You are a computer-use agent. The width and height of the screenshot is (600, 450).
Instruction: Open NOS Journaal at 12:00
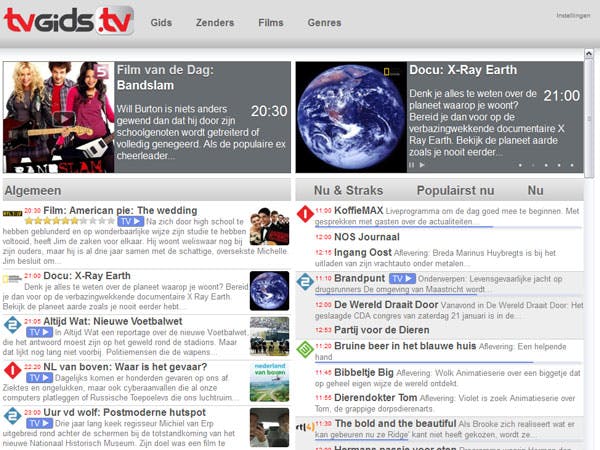367,237
